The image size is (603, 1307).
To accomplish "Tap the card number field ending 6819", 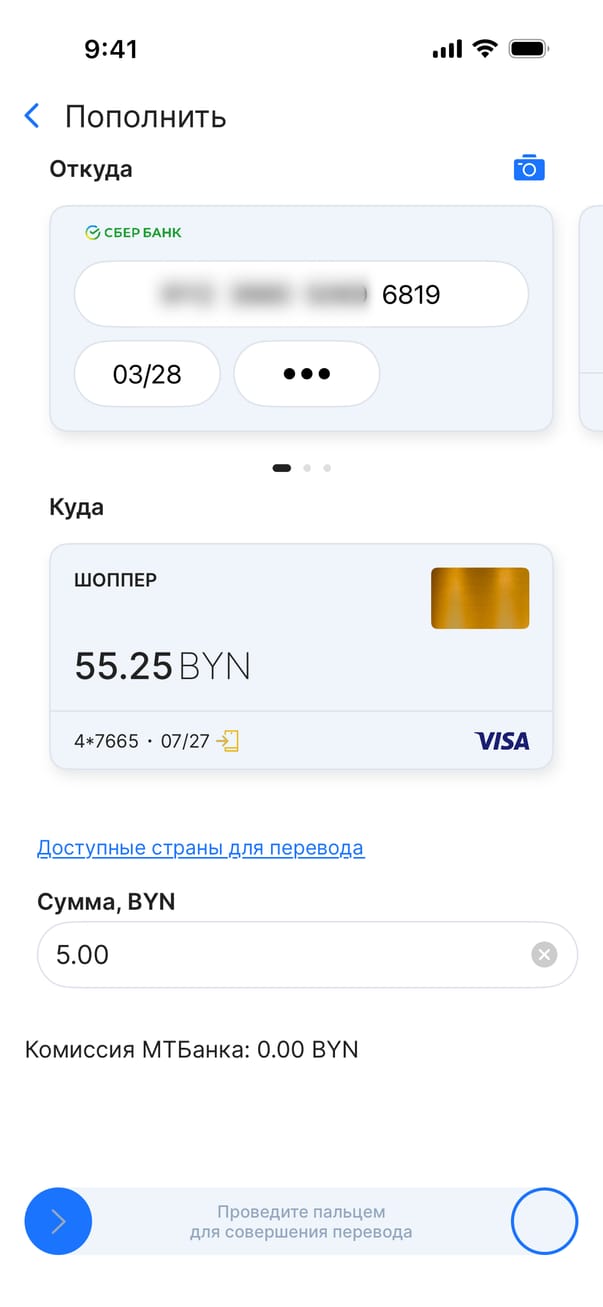I will click(x=300, y=294).
